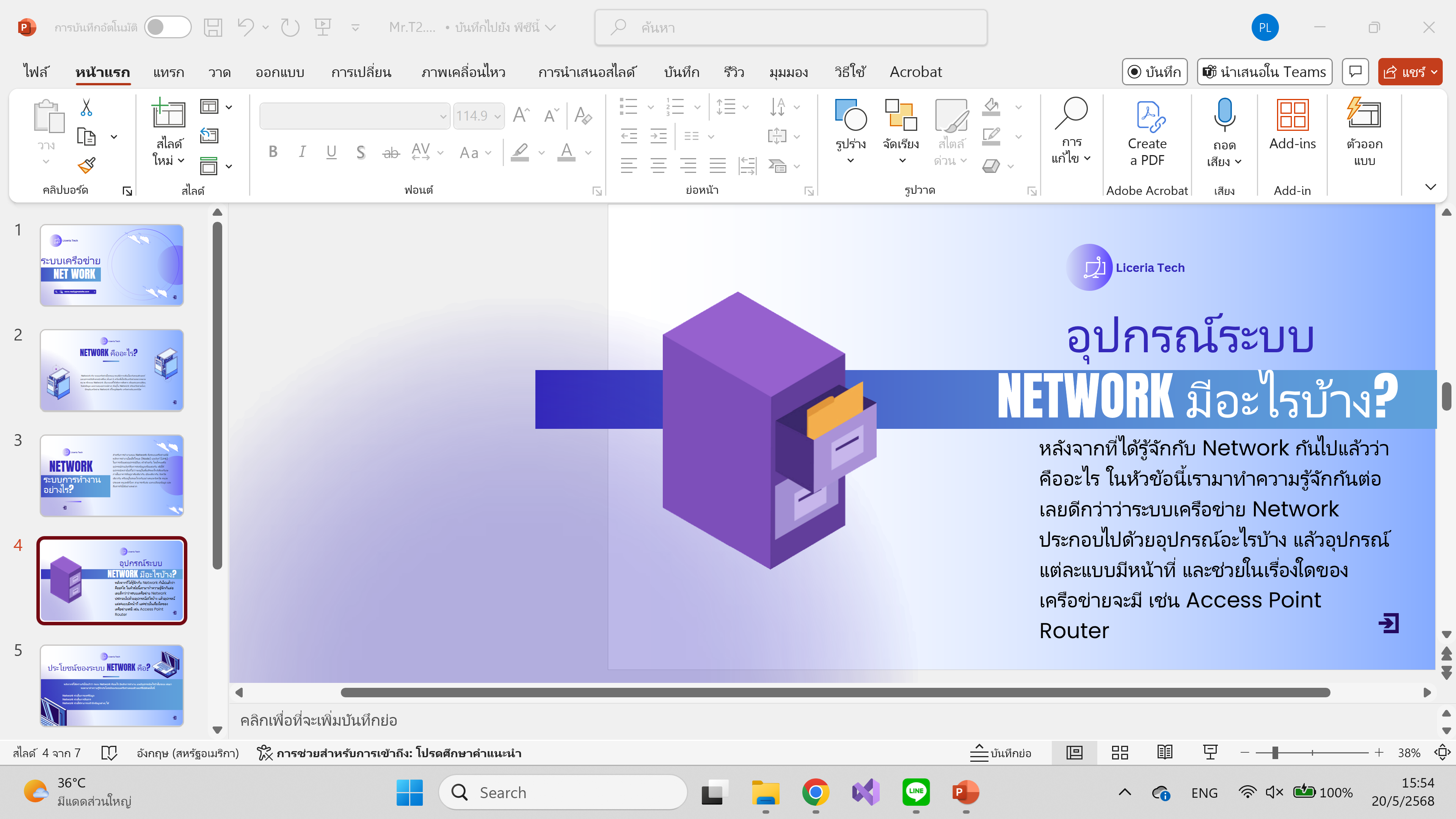This screenshot has width=1456, height=819.
Task: Open Add-ins gallery
Action: coord(1293,124)
